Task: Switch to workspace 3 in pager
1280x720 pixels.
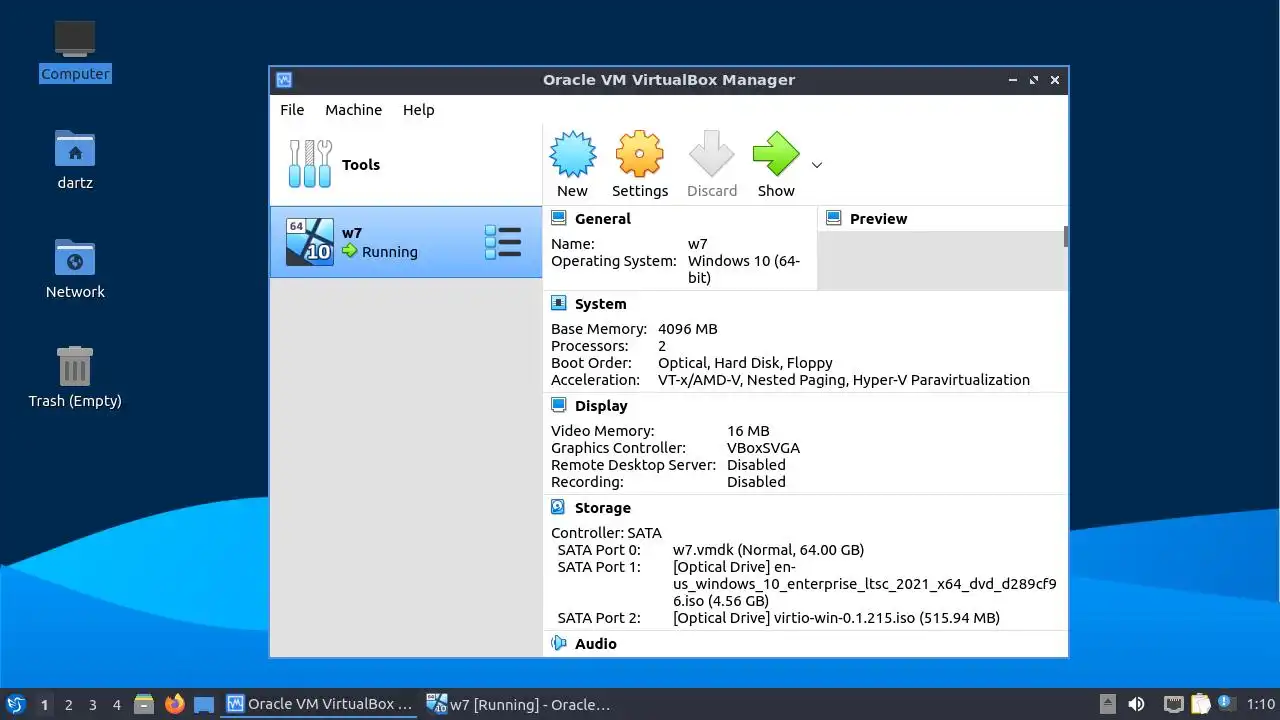Action: coord(92,705)
